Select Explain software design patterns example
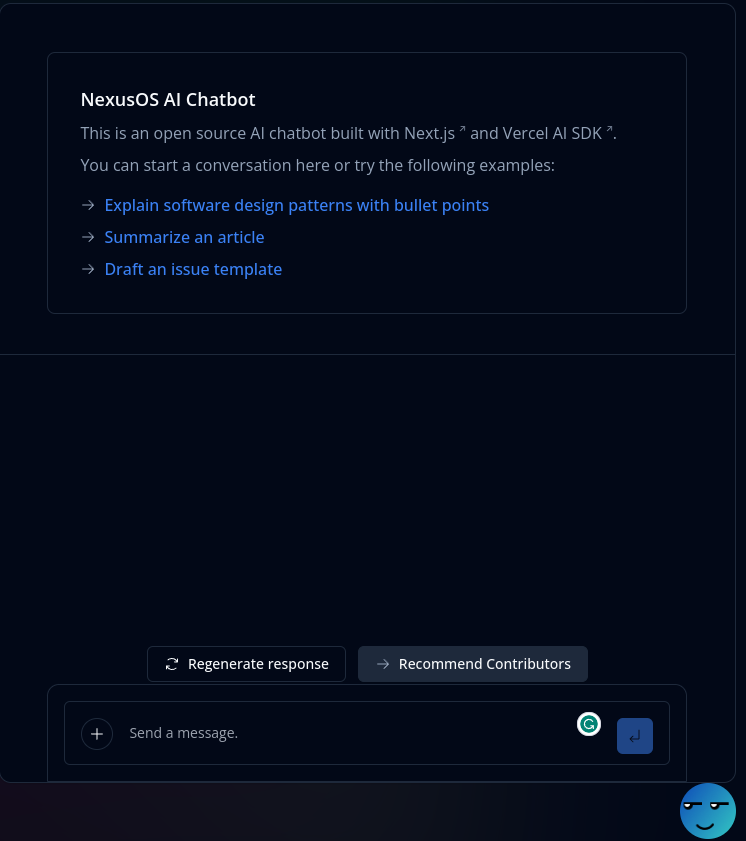The height and width of the screenshot is (841, 746). [x=296, y=205]
